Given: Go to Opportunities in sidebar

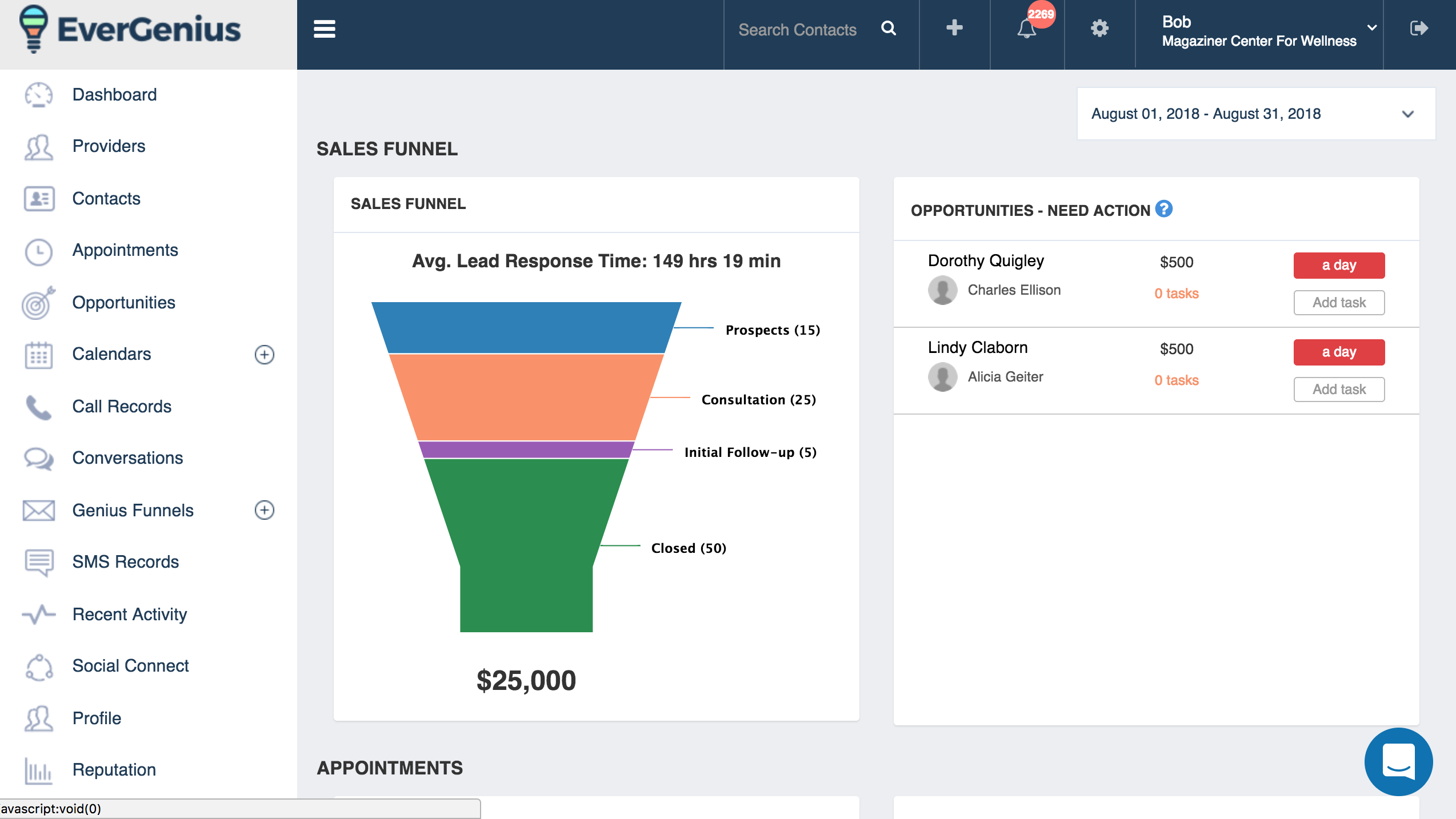Looking at the screenshot, I should tap(123, 302).
